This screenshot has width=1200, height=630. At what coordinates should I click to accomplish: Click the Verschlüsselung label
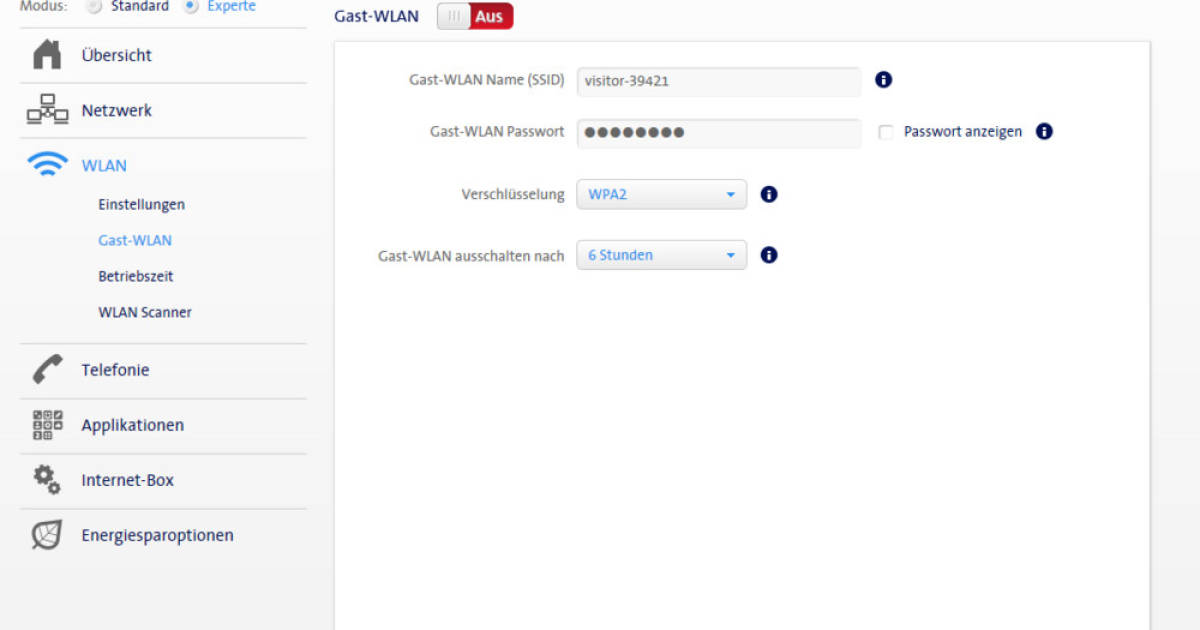coord(513,195)
